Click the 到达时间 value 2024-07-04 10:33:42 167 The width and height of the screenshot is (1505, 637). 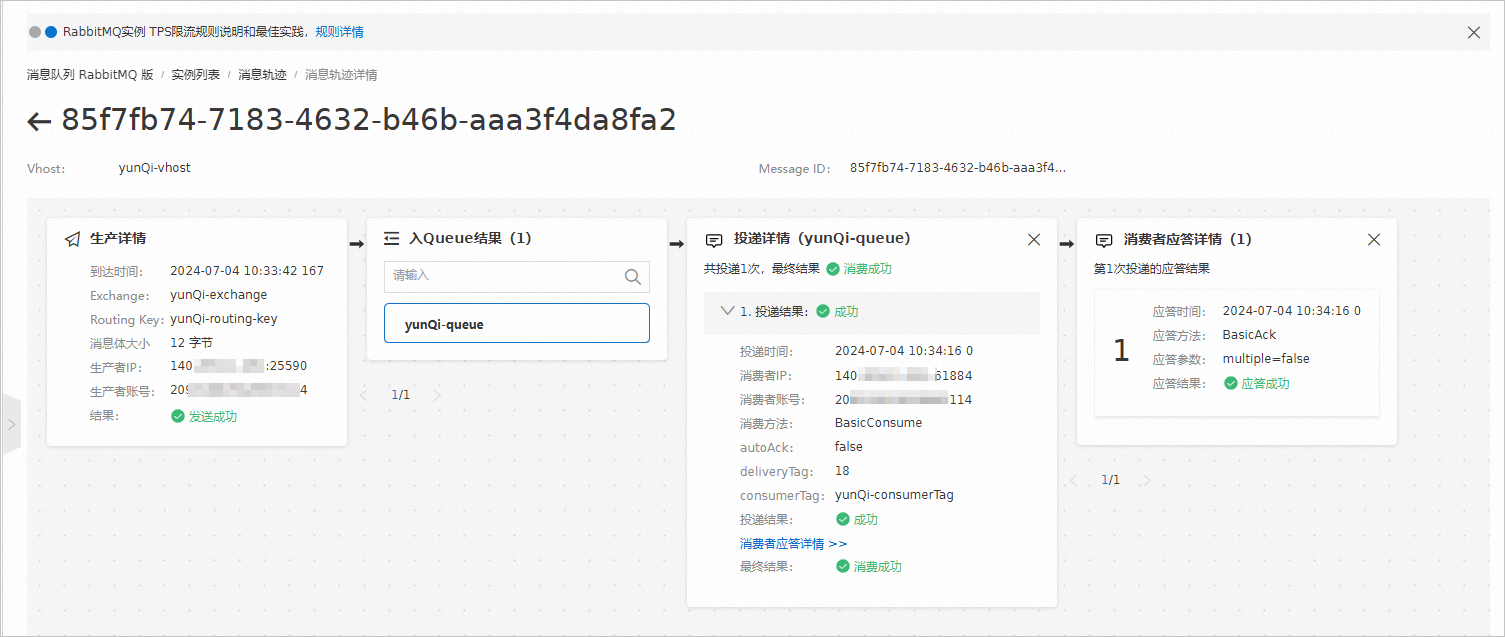click(x=247, y=271)
